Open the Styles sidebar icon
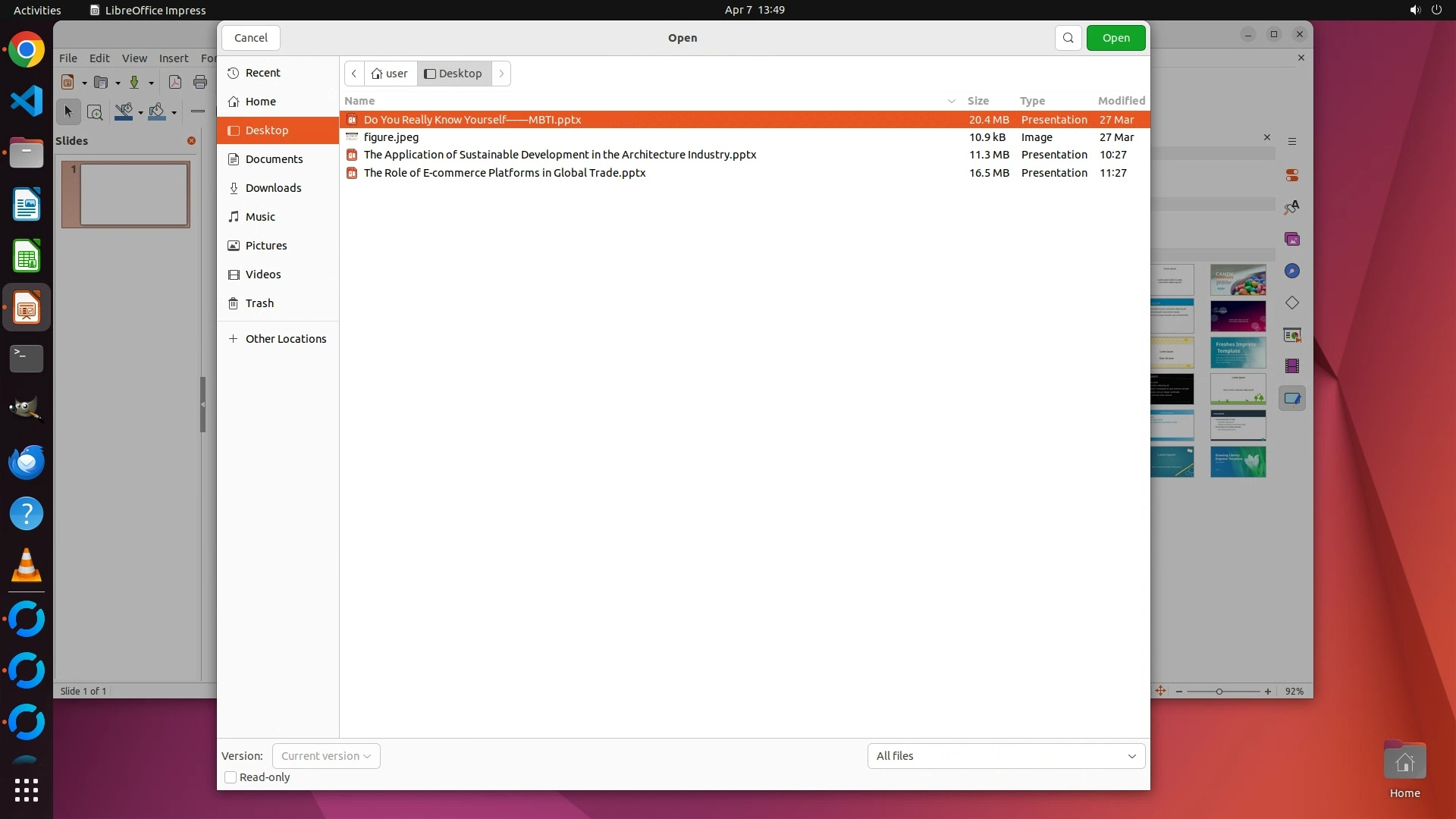This screenshot has height=819, width=1456. pos(1292,207)
